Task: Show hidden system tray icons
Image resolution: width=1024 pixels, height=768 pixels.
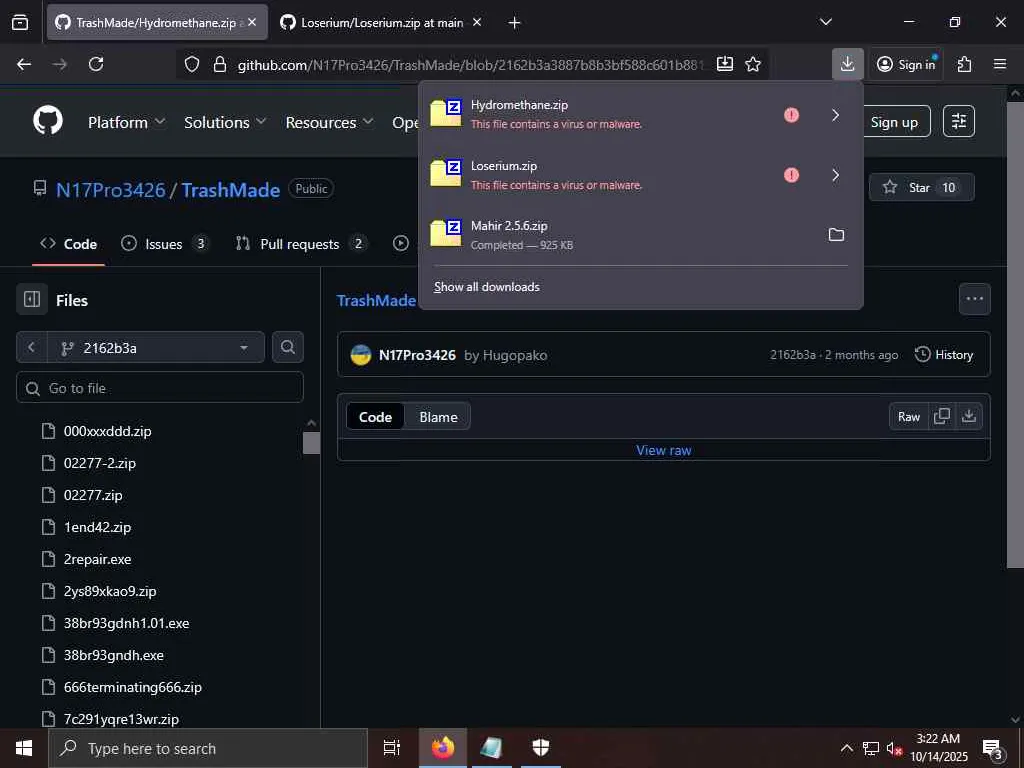Action: point(846,748)
